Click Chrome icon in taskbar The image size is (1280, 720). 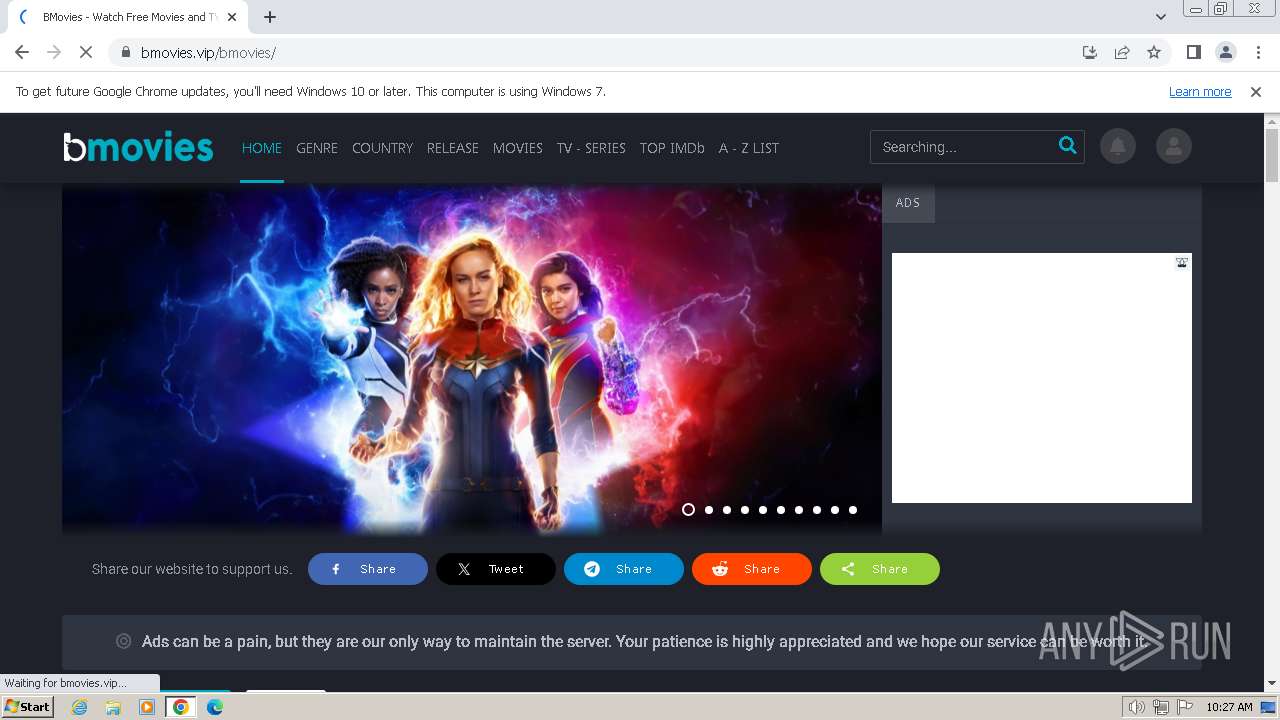(181, 707)
